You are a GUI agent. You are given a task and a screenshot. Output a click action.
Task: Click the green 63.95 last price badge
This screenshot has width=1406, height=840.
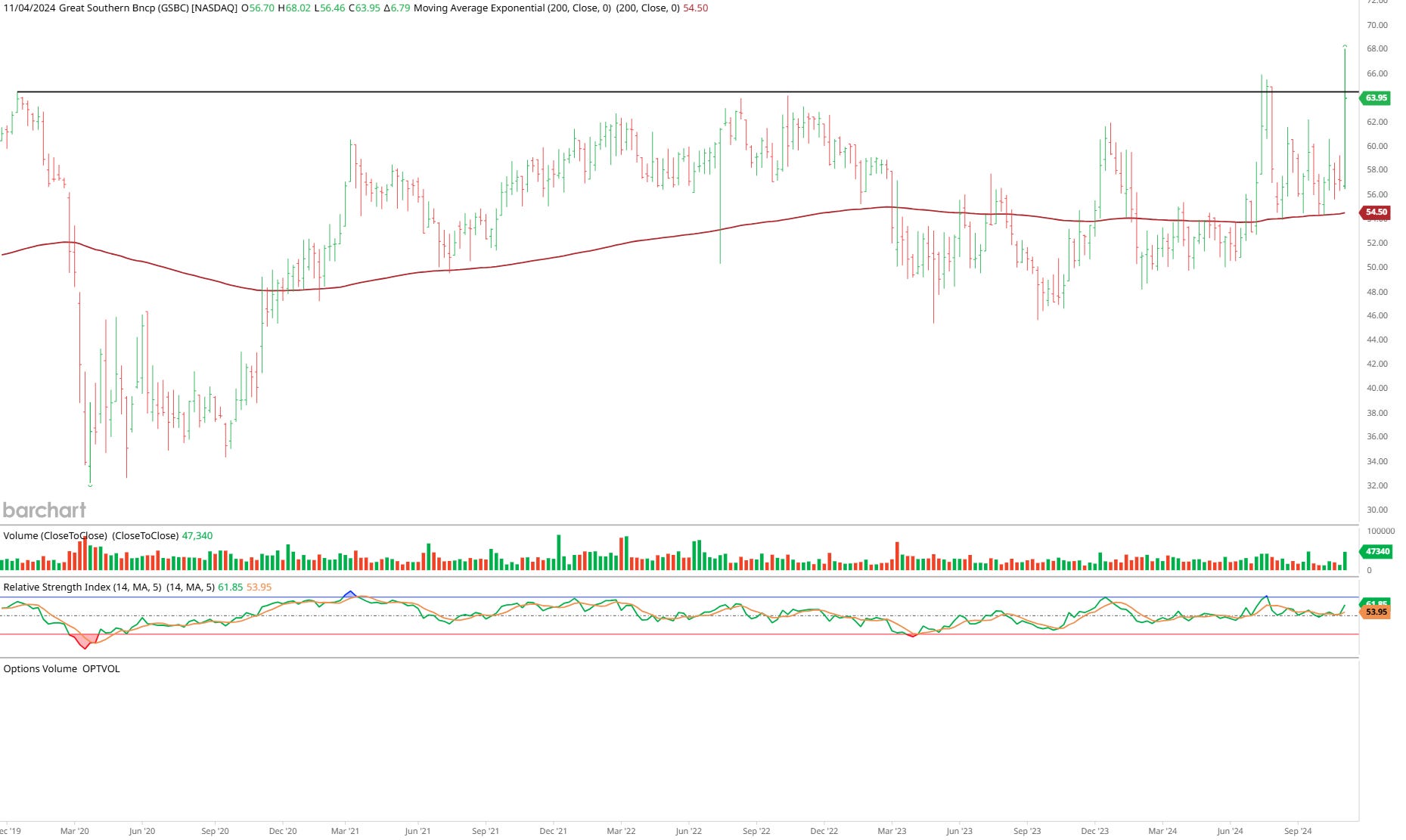(1375, 98)
